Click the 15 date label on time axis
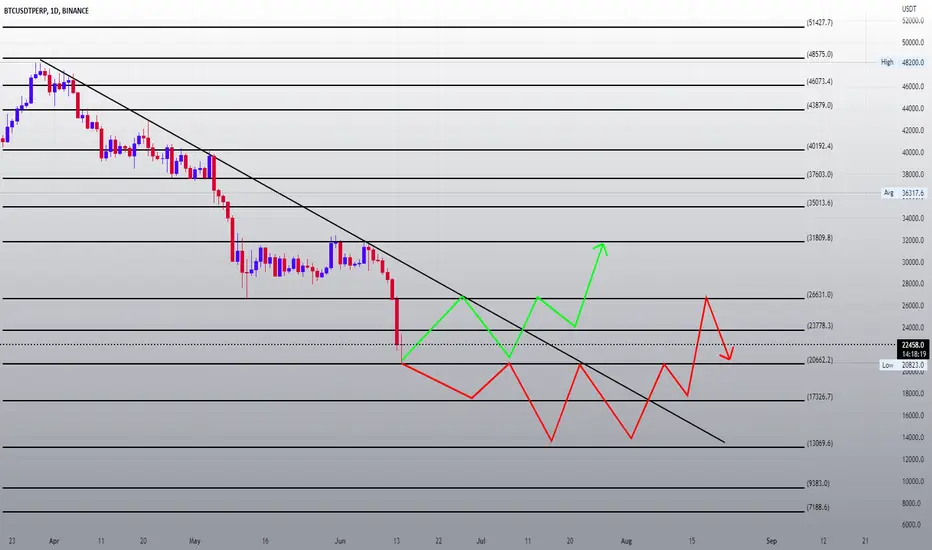Viewport: 932px width, 550px height. pos(692,541)
